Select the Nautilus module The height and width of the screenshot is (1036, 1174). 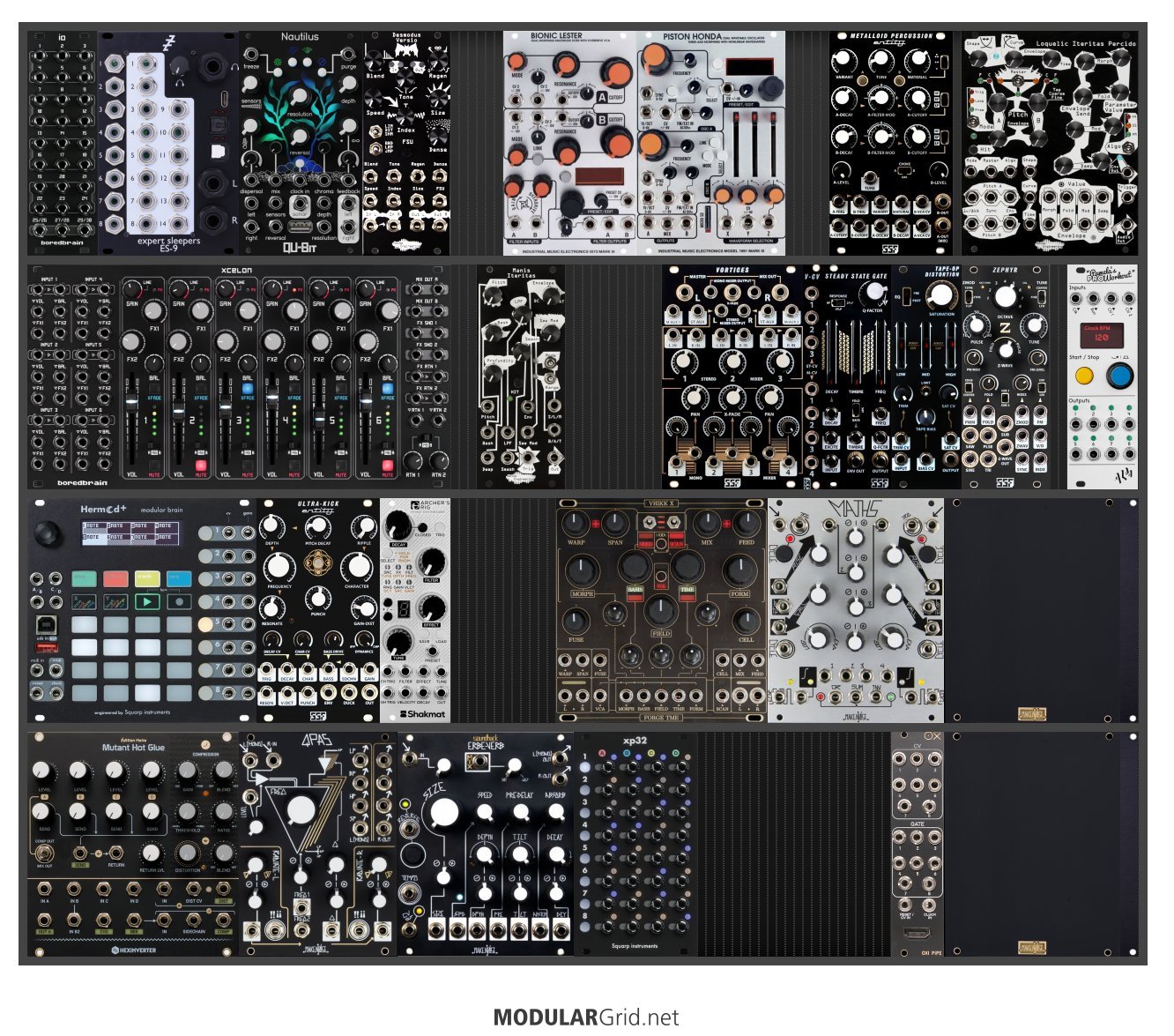pyautogui.click(x=301, y=144)
